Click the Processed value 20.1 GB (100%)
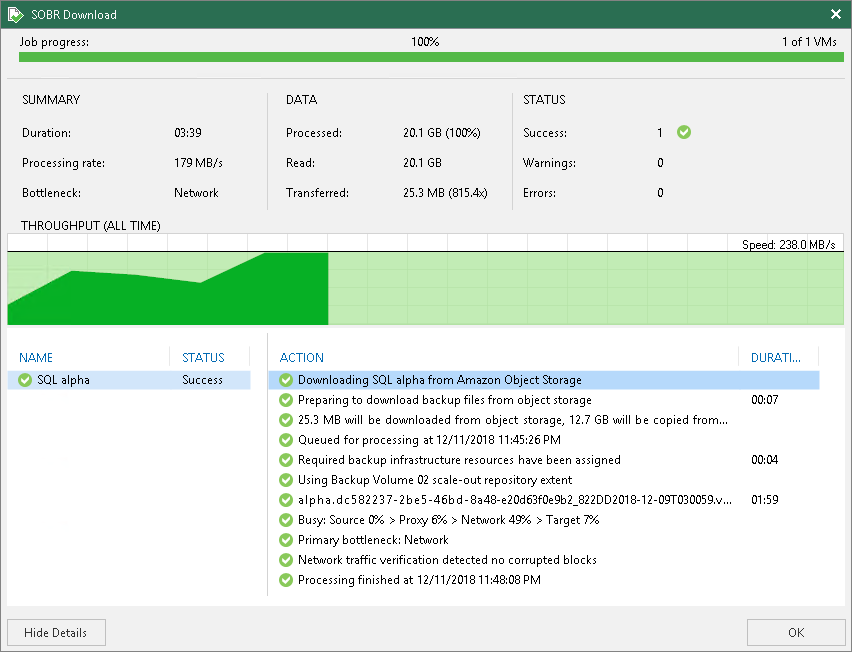The width and height of the screenshot is (852, 652). (442, 133)
